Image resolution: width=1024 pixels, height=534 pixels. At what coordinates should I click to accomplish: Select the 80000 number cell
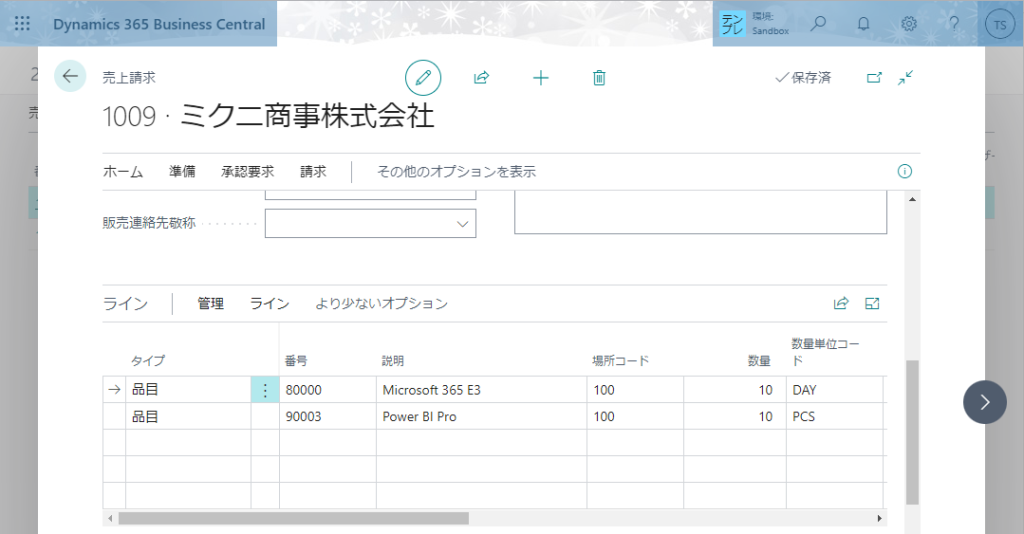[328, 390]
